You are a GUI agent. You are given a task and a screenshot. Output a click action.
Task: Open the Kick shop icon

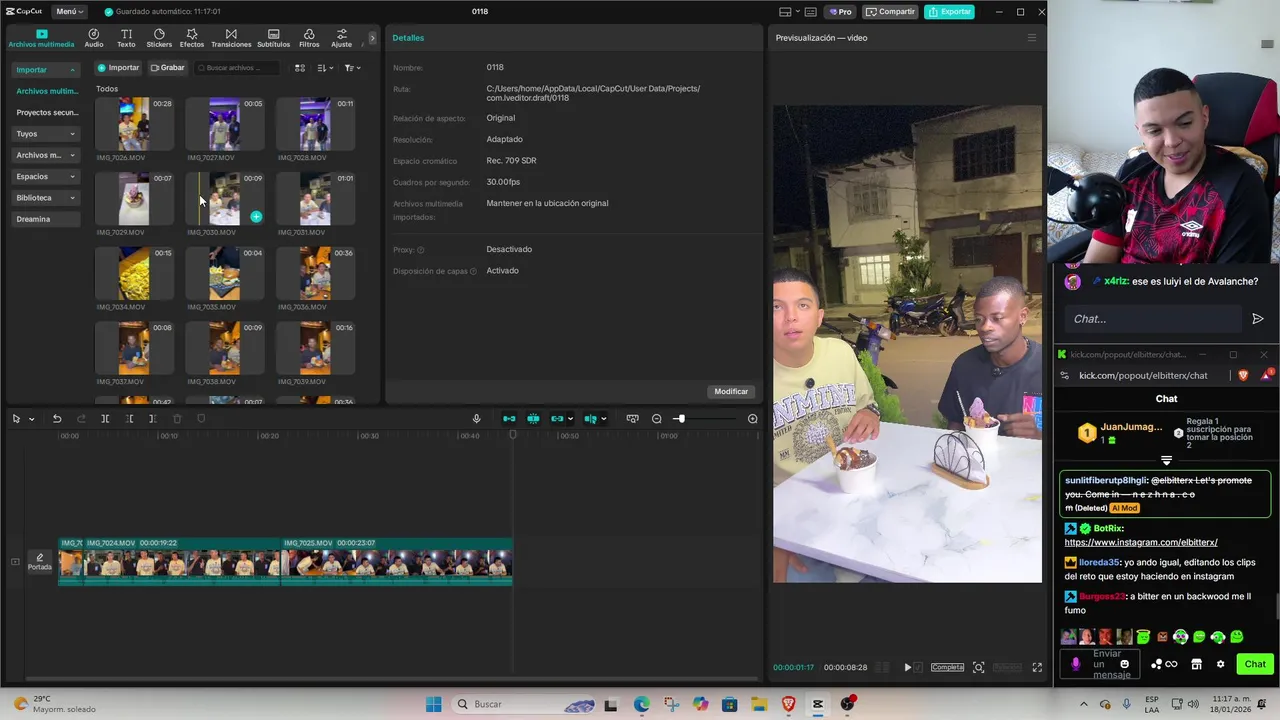(1196, 664)
